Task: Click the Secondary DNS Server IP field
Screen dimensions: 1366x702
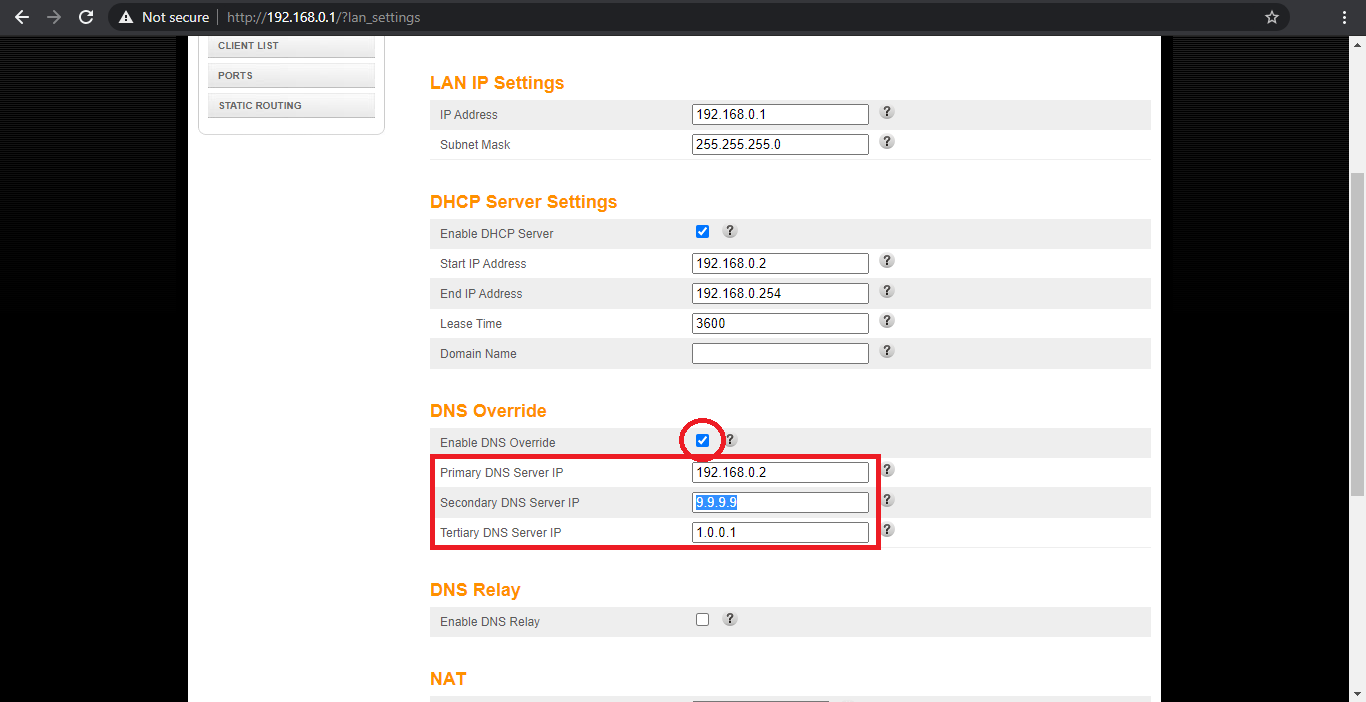Action: (780, 502)
